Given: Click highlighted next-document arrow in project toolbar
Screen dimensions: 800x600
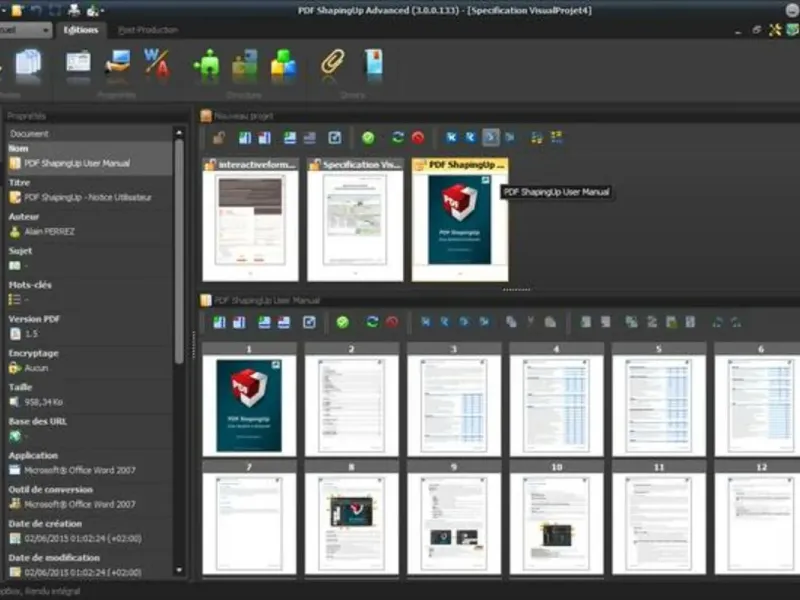Looking at the screenshot, I should tap(491, 137).
